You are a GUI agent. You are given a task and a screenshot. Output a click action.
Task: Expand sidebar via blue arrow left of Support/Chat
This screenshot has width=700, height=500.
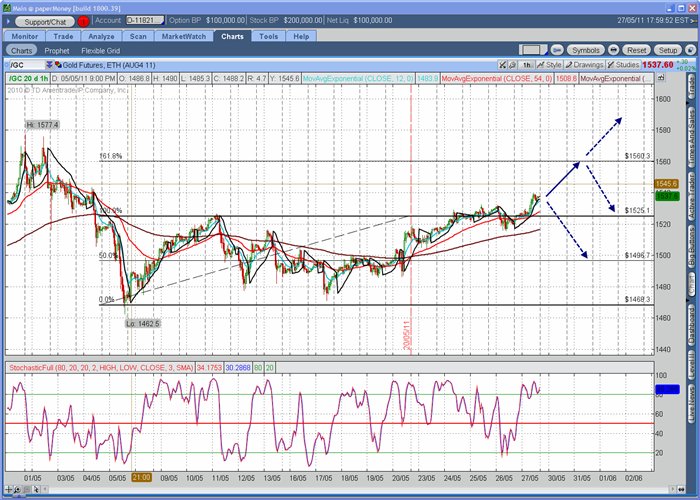(8, 21)
